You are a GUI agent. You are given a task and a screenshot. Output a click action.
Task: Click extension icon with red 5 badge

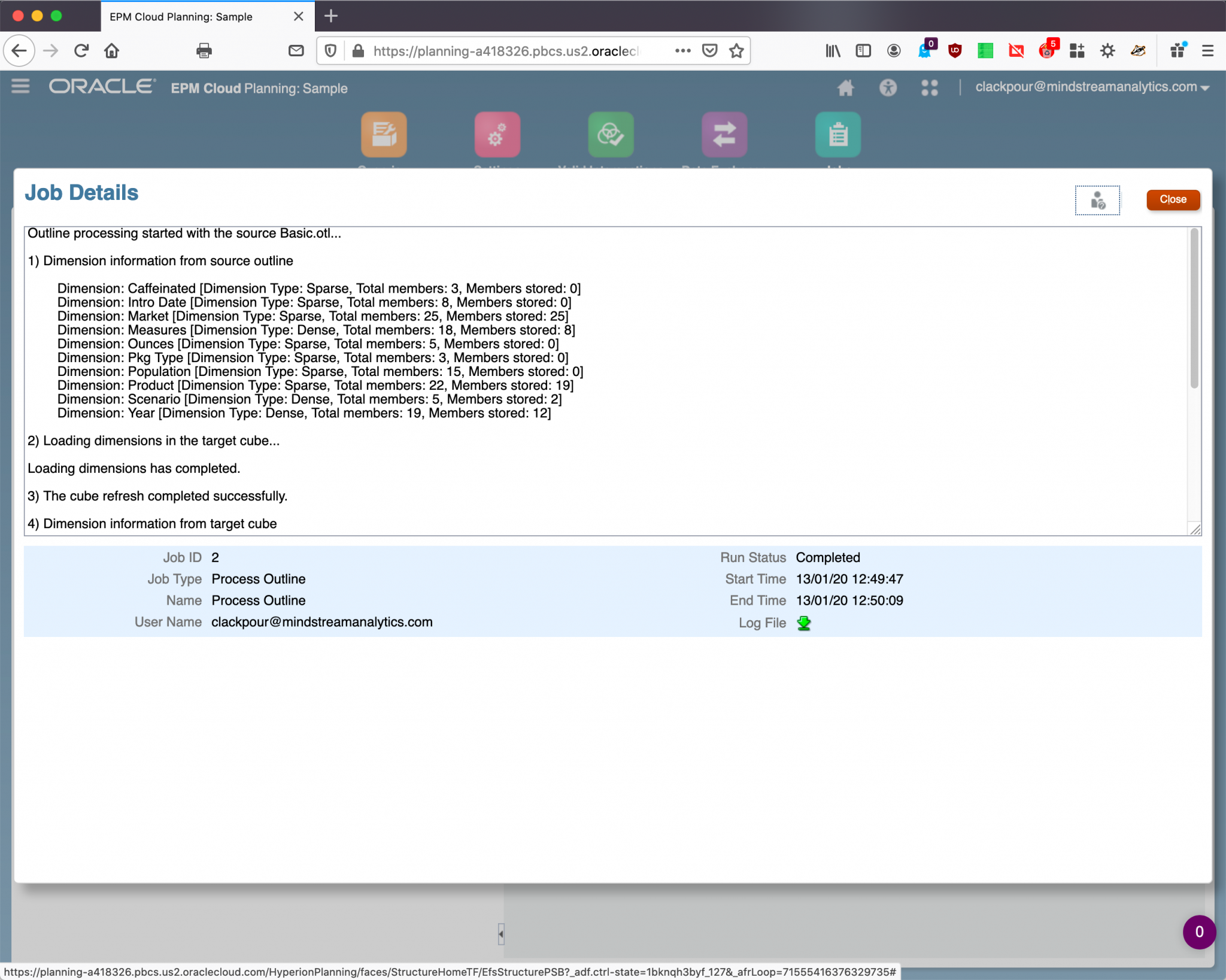(1048, 49)
